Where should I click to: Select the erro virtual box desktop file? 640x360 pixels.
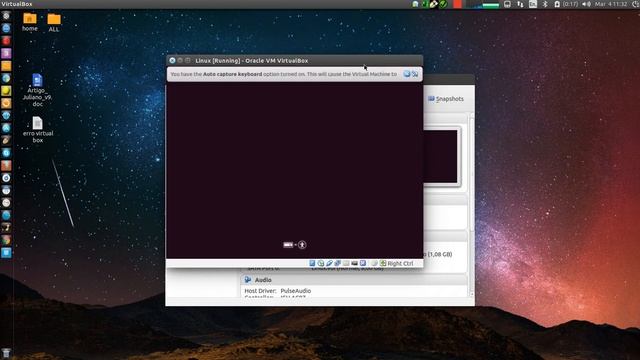(38, 130)
